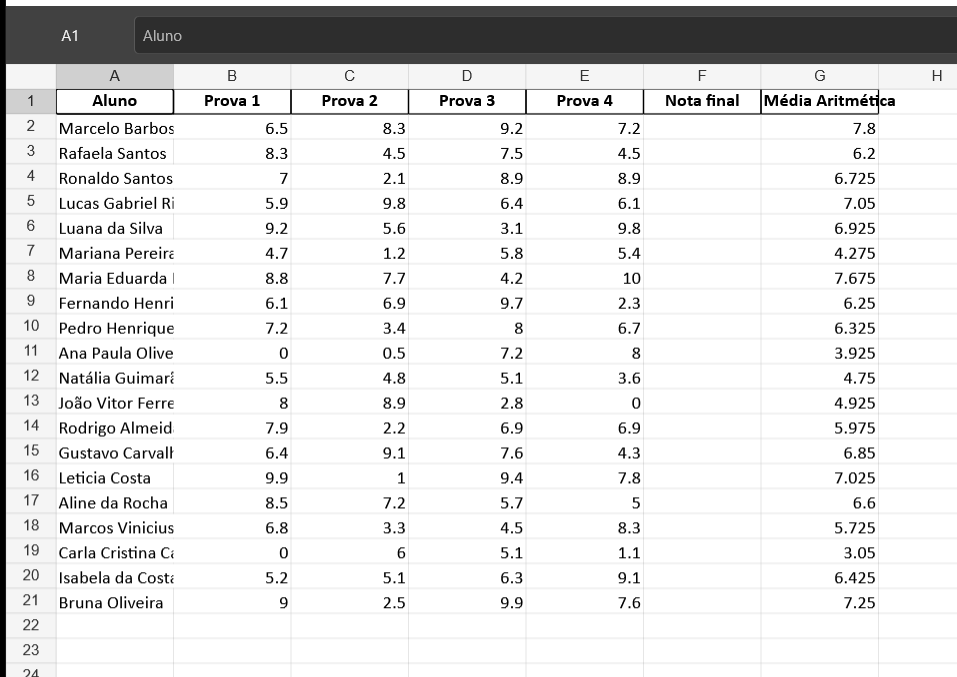Select Leticia Costa cell
The width and height of the screenshot is (957, 677).
tap(115, 478)
